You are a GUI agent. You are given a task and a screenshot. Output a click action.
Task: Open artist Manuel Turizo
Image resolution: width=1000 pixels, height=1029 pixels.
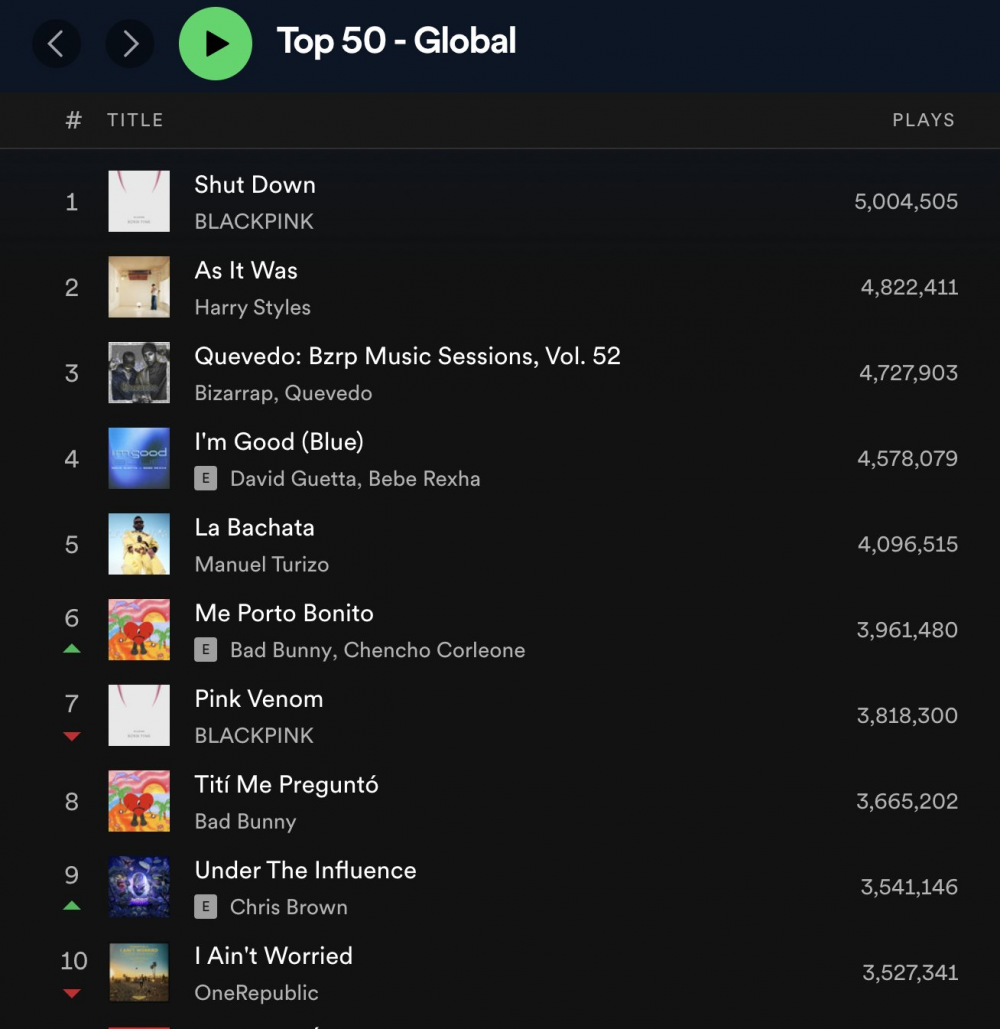click(262, 564)
